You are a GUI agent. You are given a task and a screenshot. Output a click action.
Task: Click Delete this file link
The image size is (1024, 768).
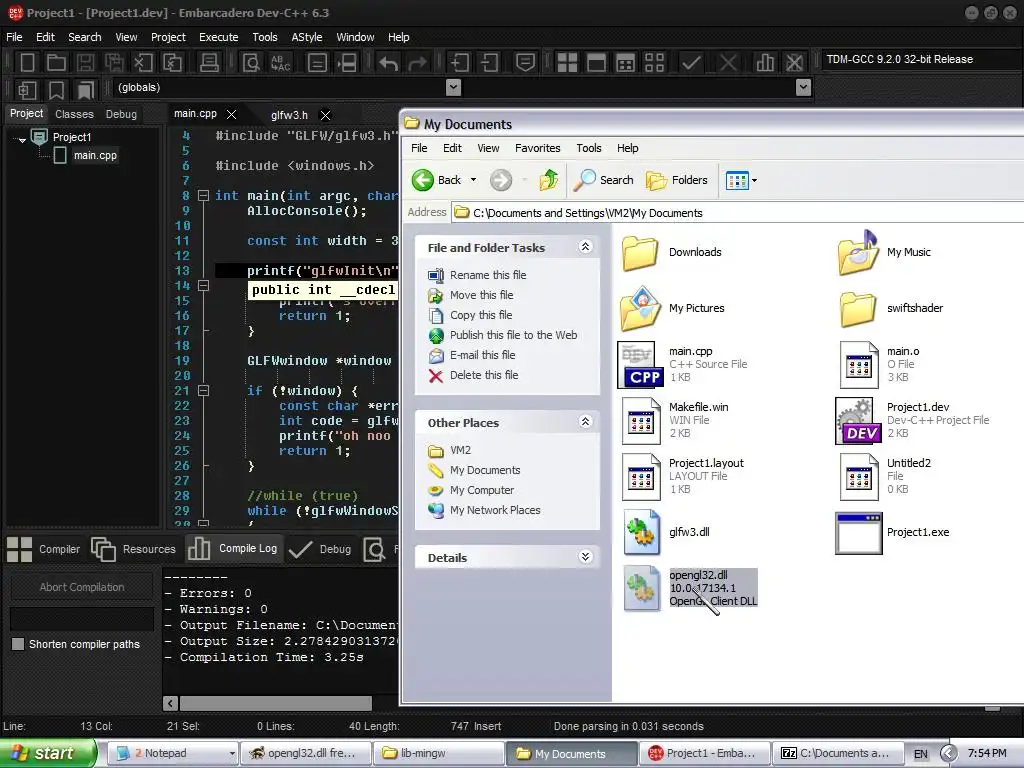coord(484,375)
